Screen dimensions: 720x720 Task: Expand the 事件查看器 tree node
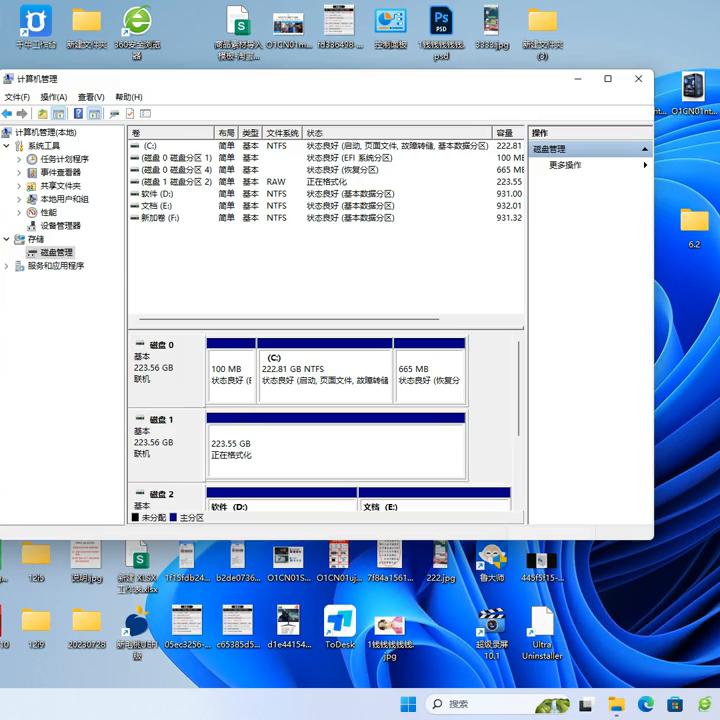tap(20, 173)
